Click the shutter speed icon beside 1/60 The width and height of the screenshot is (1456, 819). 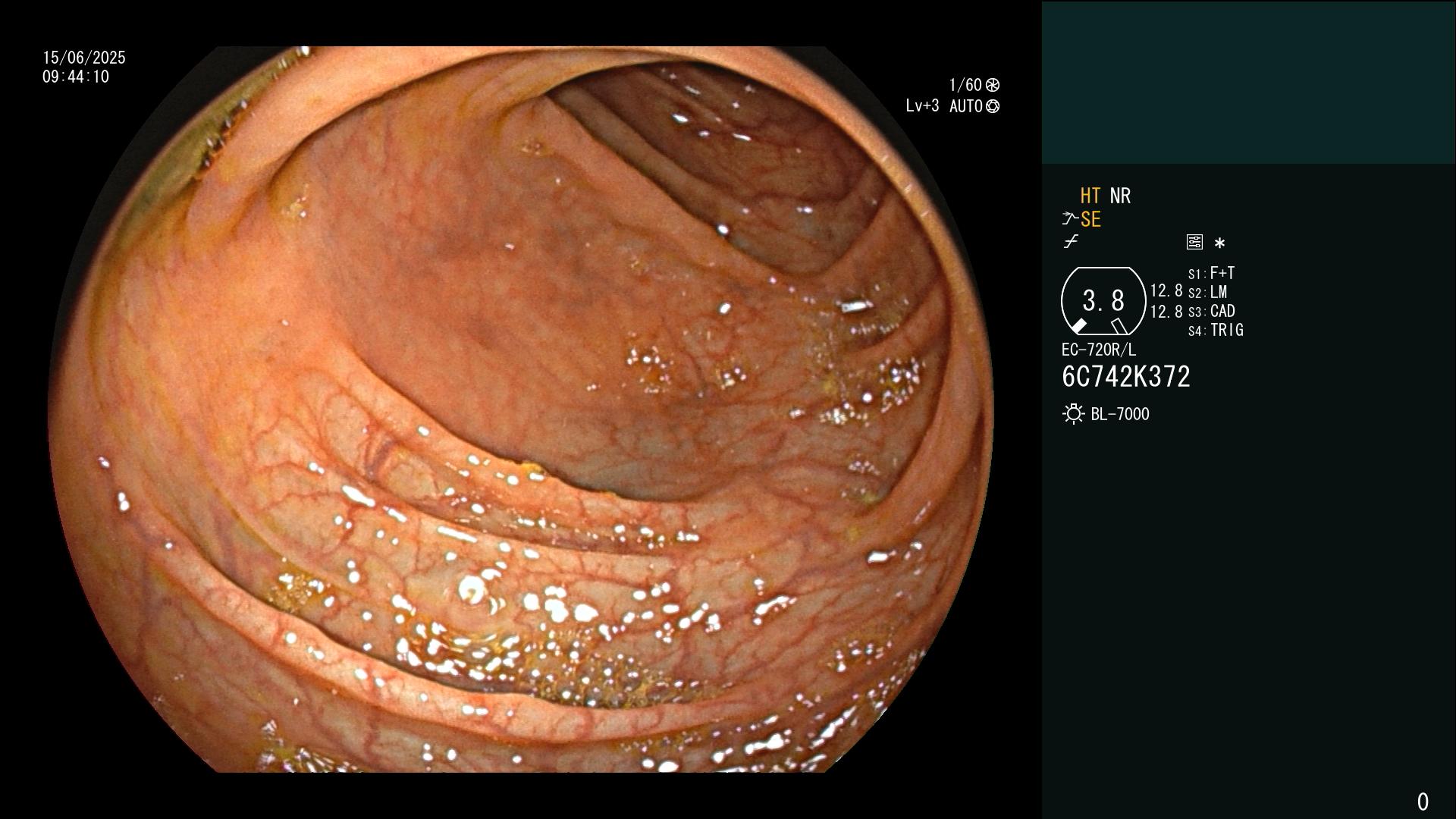click(x=993, y=85)
